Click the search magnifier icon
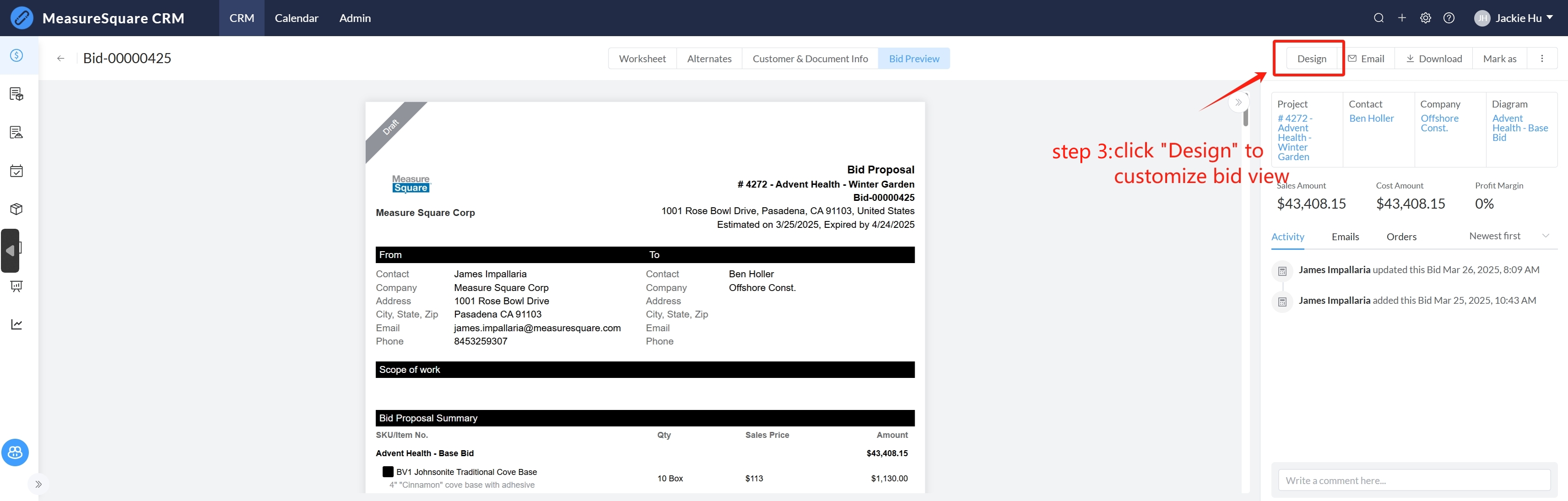The width and height of the screenshot is (1568, 501). tap(1379, 18)
